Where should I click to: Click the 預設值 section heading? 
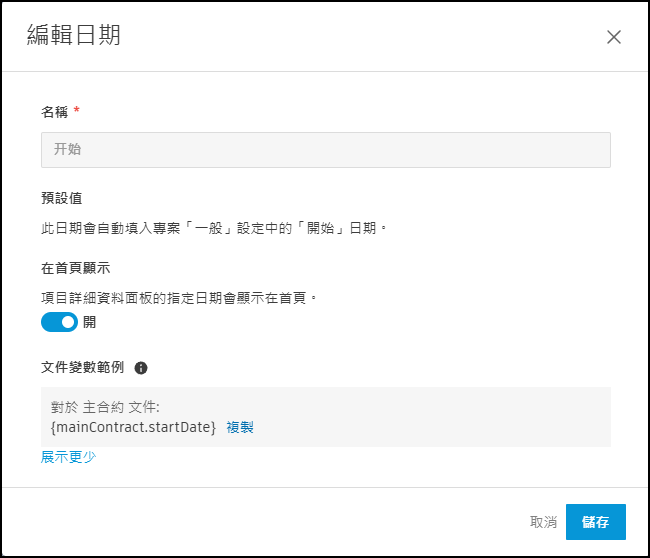(61, 198)
